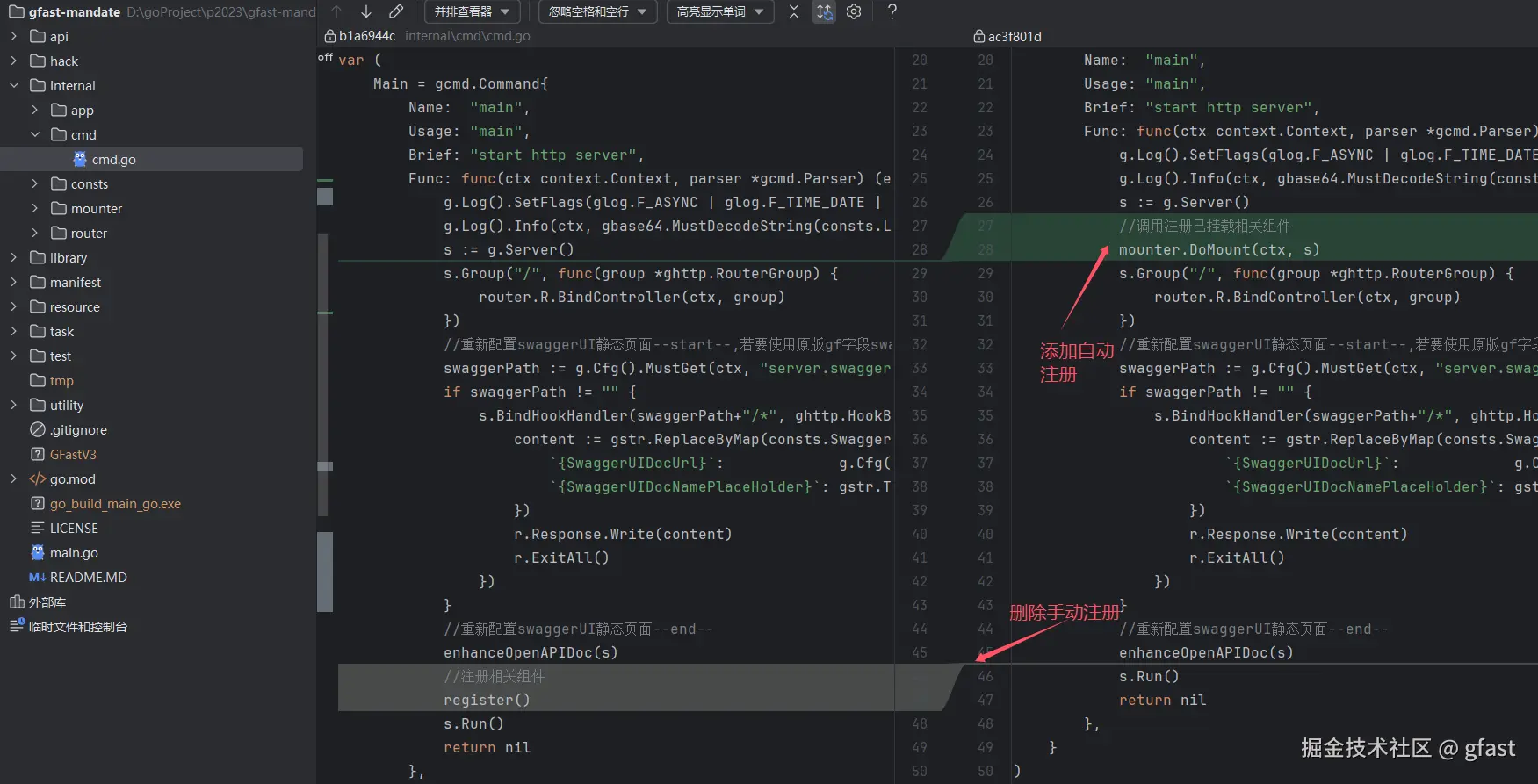
Task: Click collapse unchanged fragments icon
Action: click(794, 11)
